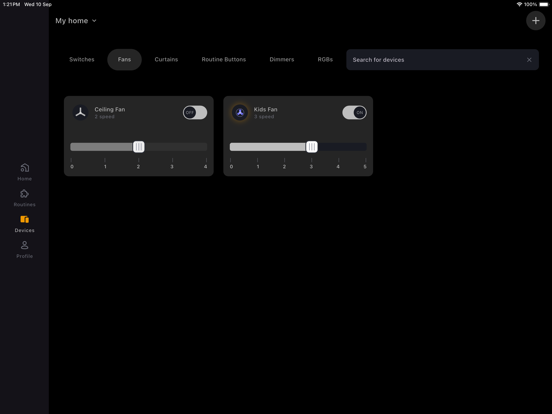The height and width of the screenshot is (414, 552).
Task: Click the Kids Fan '3 speed' text
Action: coord(264,117)
